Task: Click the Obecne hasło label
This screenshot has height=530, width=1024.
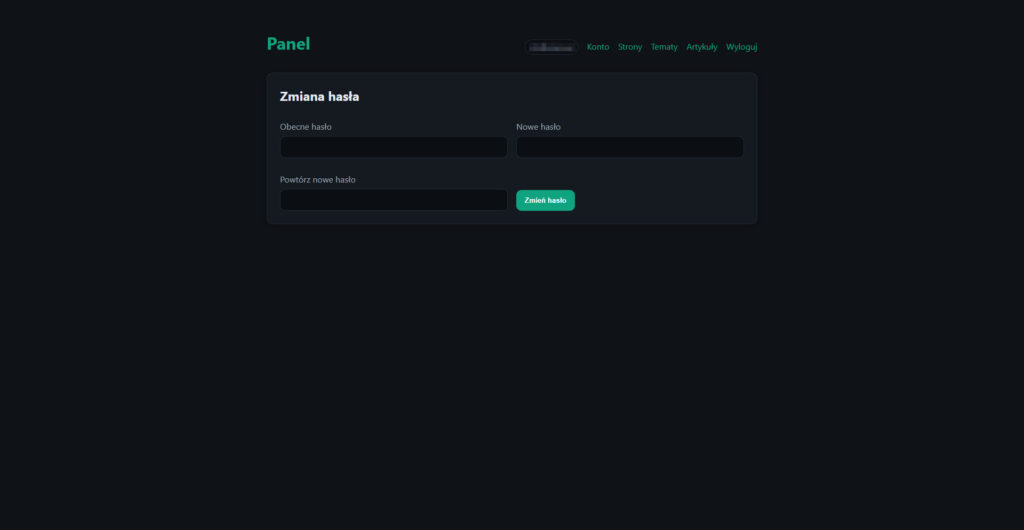Action: [306, 127]
